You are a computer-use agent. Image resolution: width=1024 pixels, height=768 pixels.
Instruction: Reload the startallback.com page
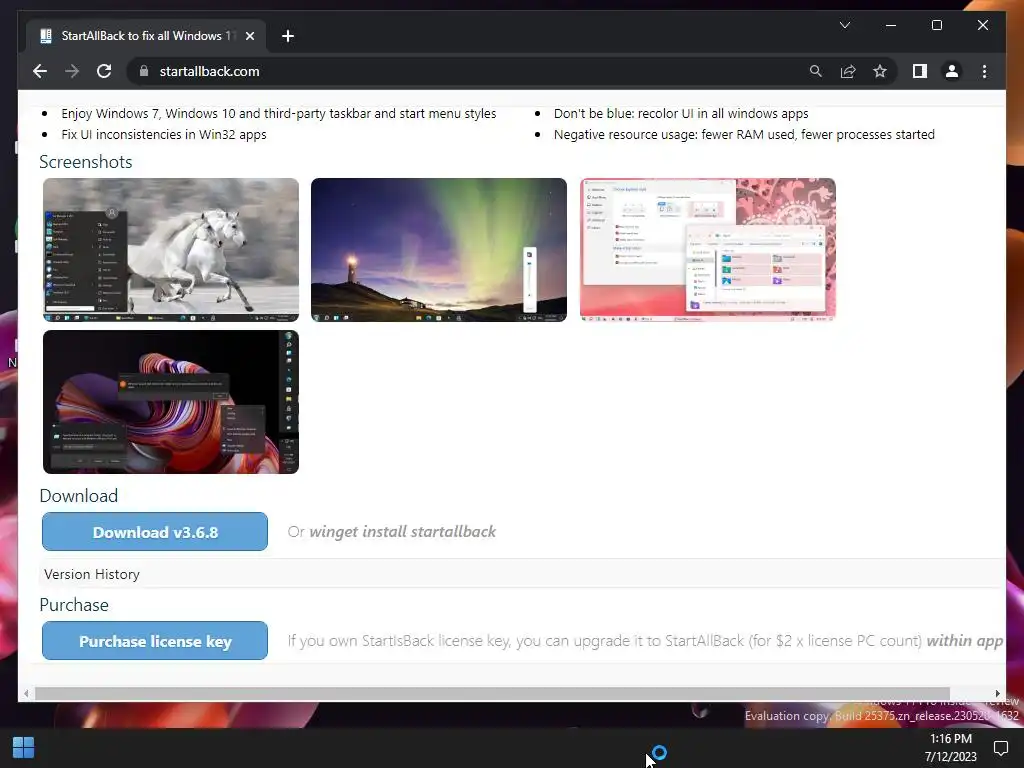pos(104,71)
